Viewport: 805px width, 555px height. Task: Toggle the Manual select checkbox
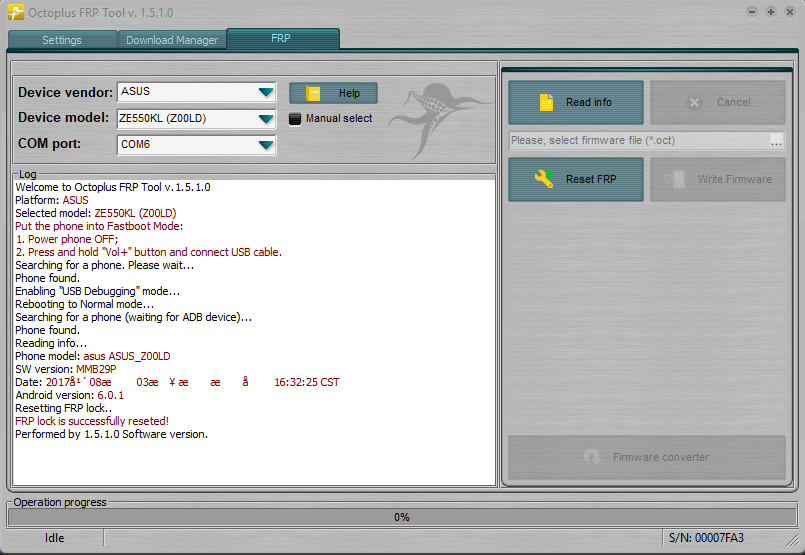pyautogui.click(x=295, y=119)
